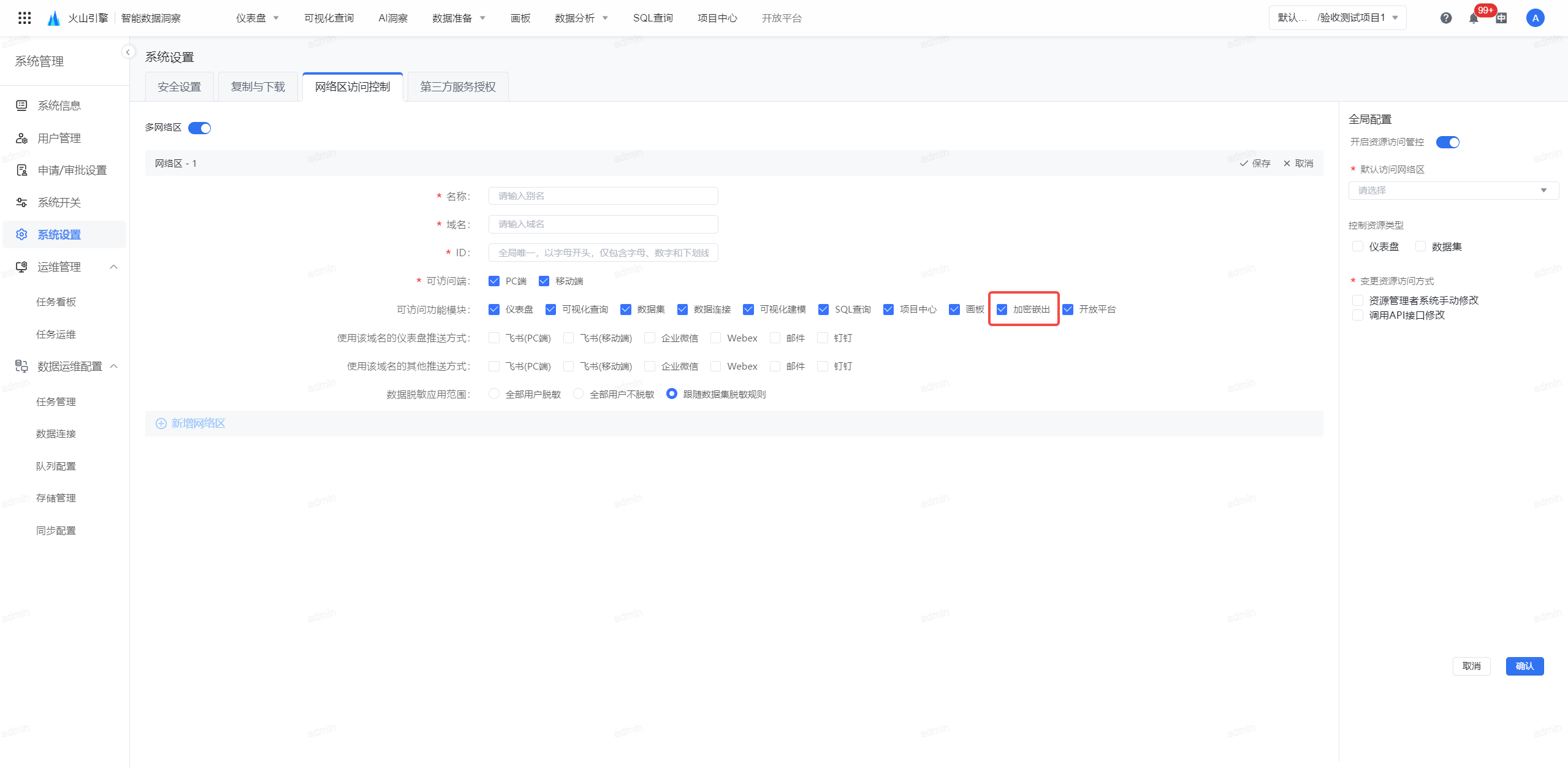Image resolution: width=1568 pixels, height=768 pixels.
Task: Switch to the 安全设置 tab
Action: pyautogui.click(x=179, y=86)
